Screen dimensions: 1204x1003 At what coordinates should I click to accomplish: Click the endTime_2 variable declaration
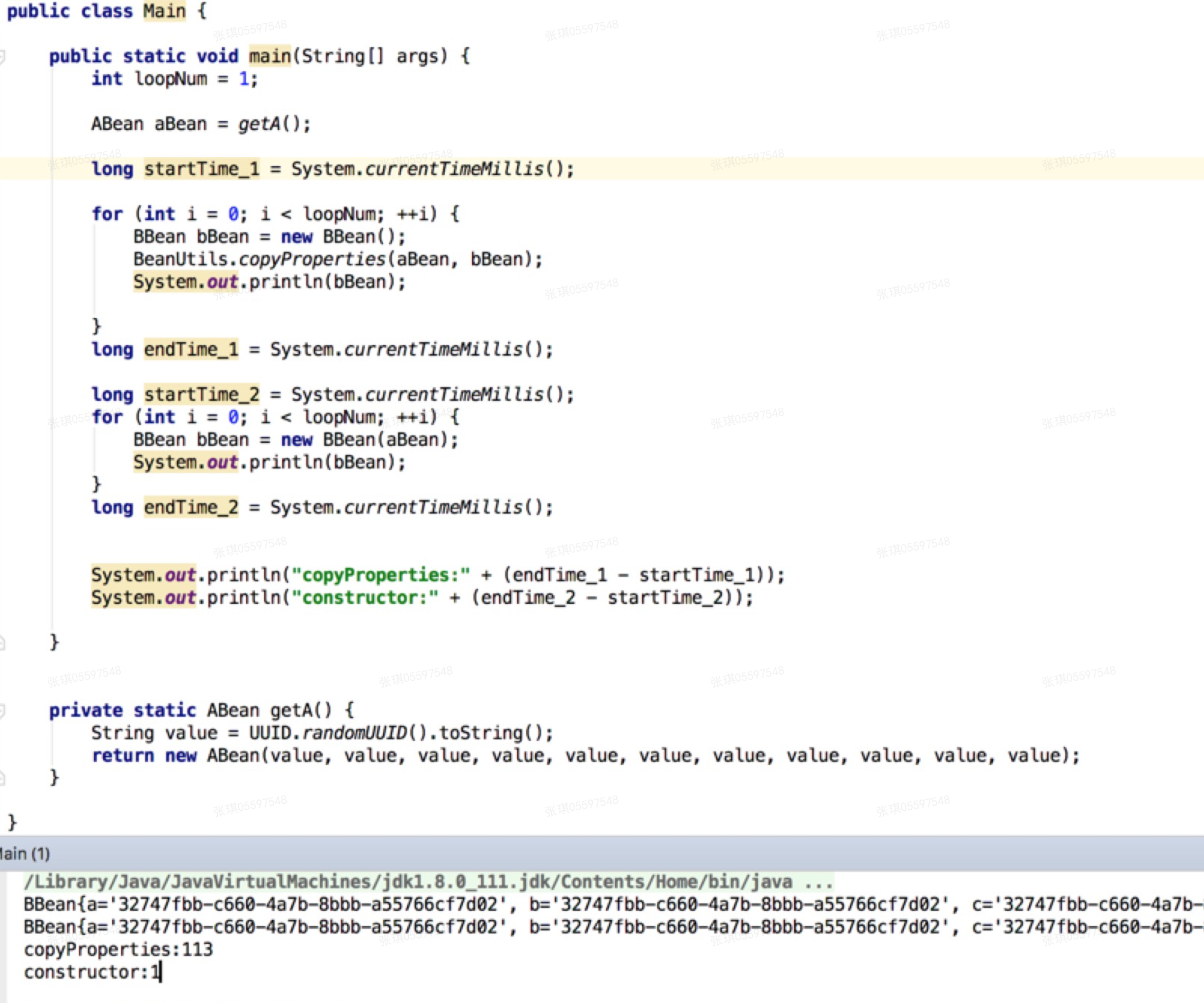tap(190, 508)
